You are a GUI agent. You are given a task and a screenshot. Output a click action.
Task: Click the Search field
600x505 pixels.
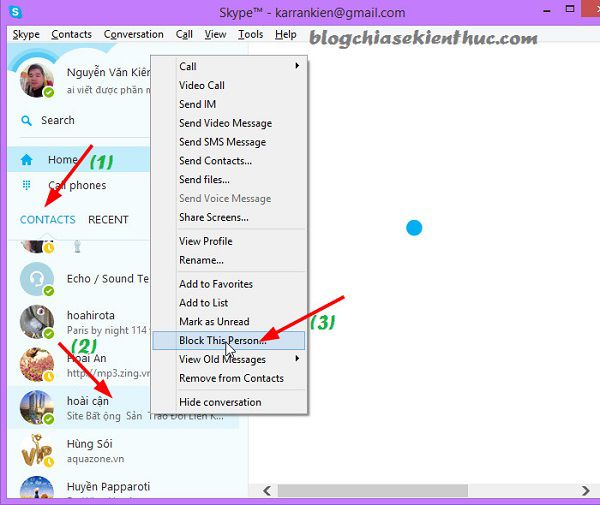click(85, 121)
